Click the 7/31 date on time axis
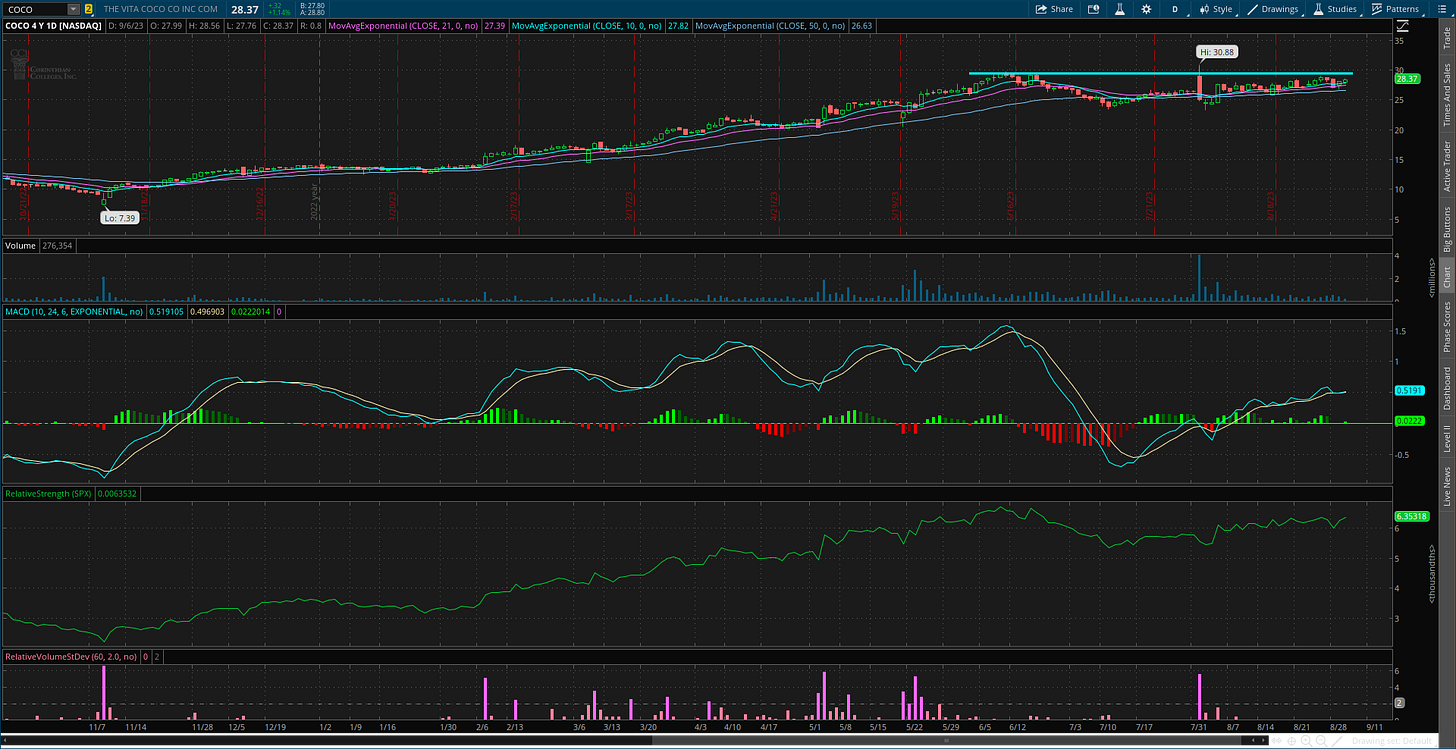This screenshot has height=749, width=1456. click(x=1199, y=727)
